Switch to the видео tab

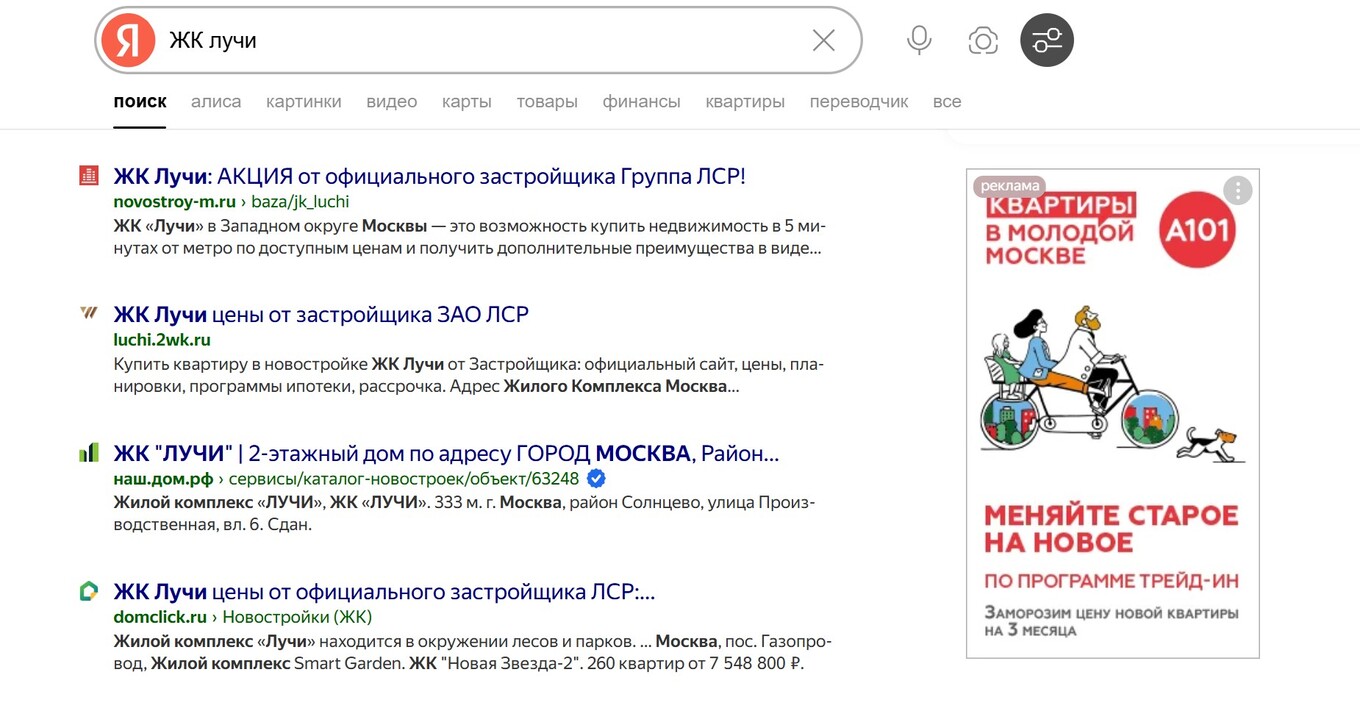point(392,101)
